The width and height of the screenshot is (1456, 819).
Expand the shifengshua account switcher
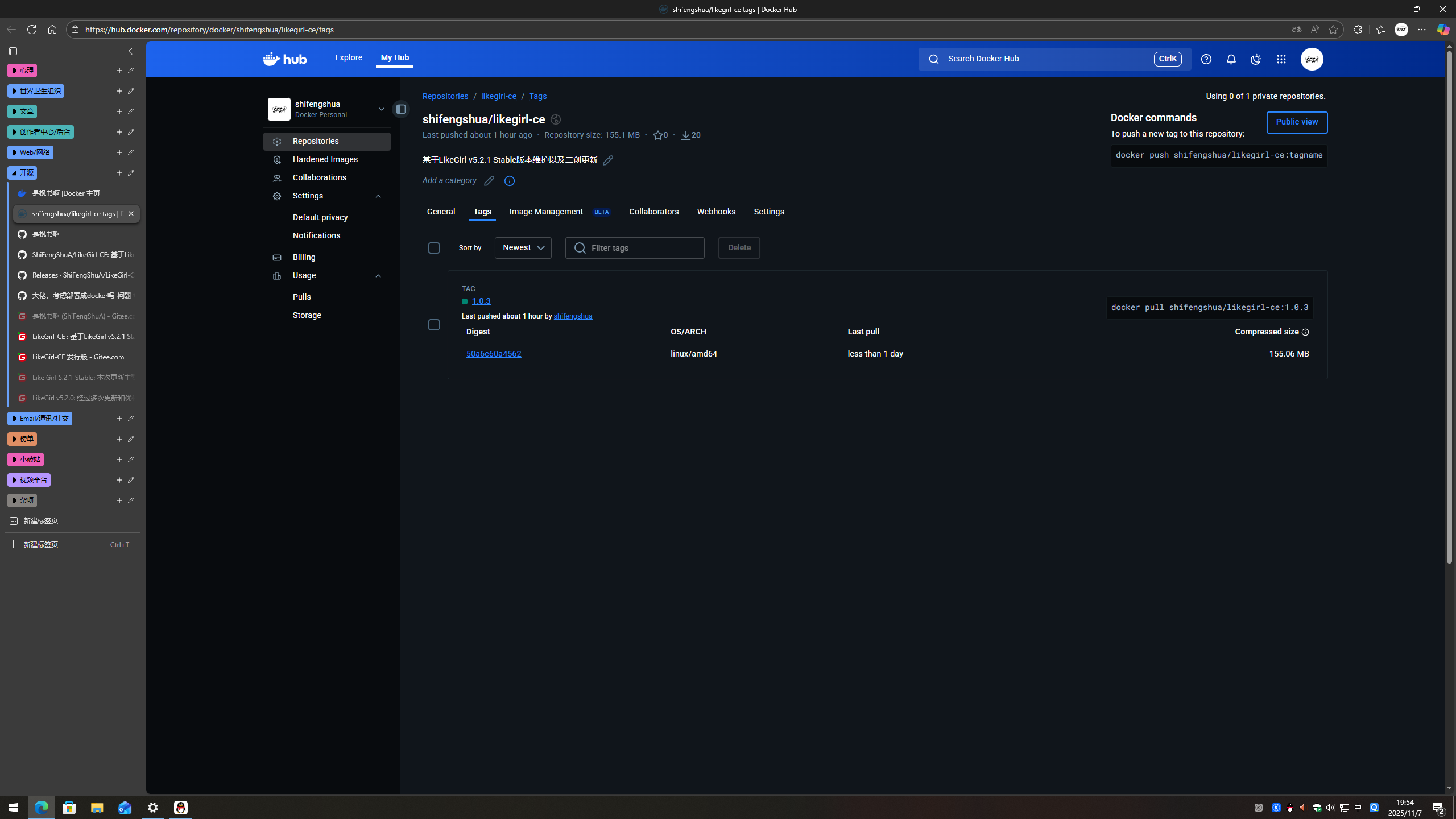[381, 109]
